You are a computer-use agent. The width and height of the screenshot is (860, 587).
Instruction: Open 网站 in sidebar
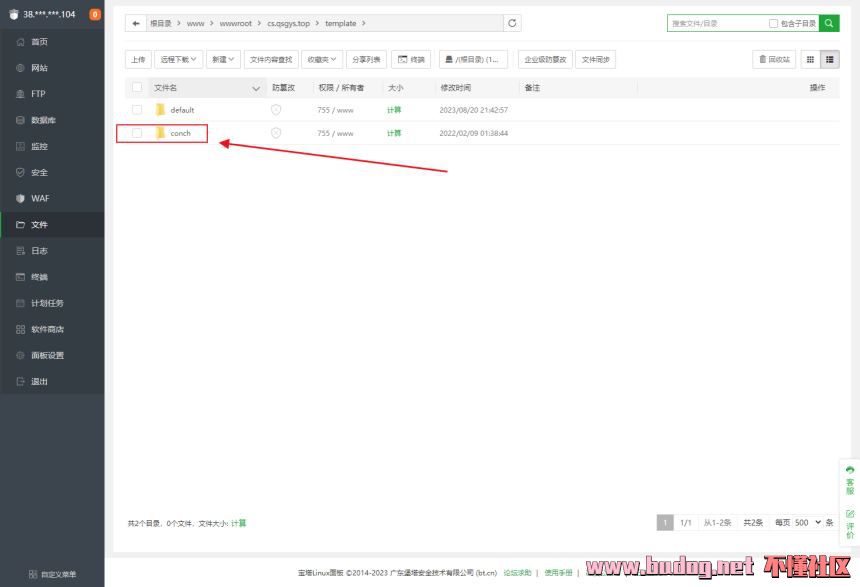point(52,68)
